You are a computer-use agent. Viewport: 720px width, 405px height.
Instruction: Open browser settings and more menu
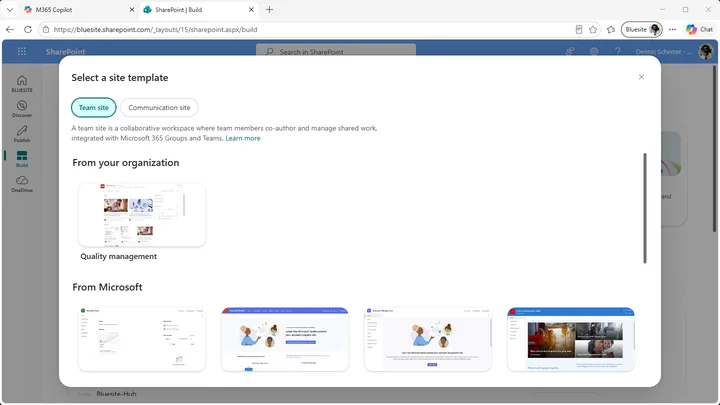pyautogui.click(x=672, y=29)
